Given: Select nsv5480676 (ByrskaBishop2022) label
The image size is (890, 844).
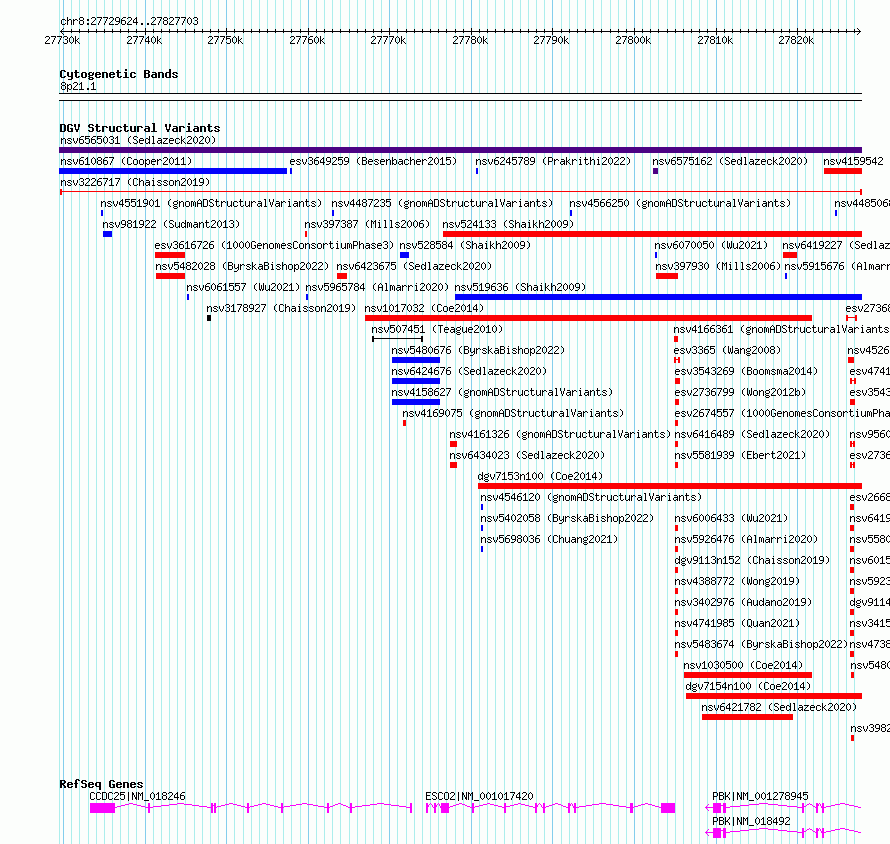Looking at the screenshot, I should [x=478, y=350].
